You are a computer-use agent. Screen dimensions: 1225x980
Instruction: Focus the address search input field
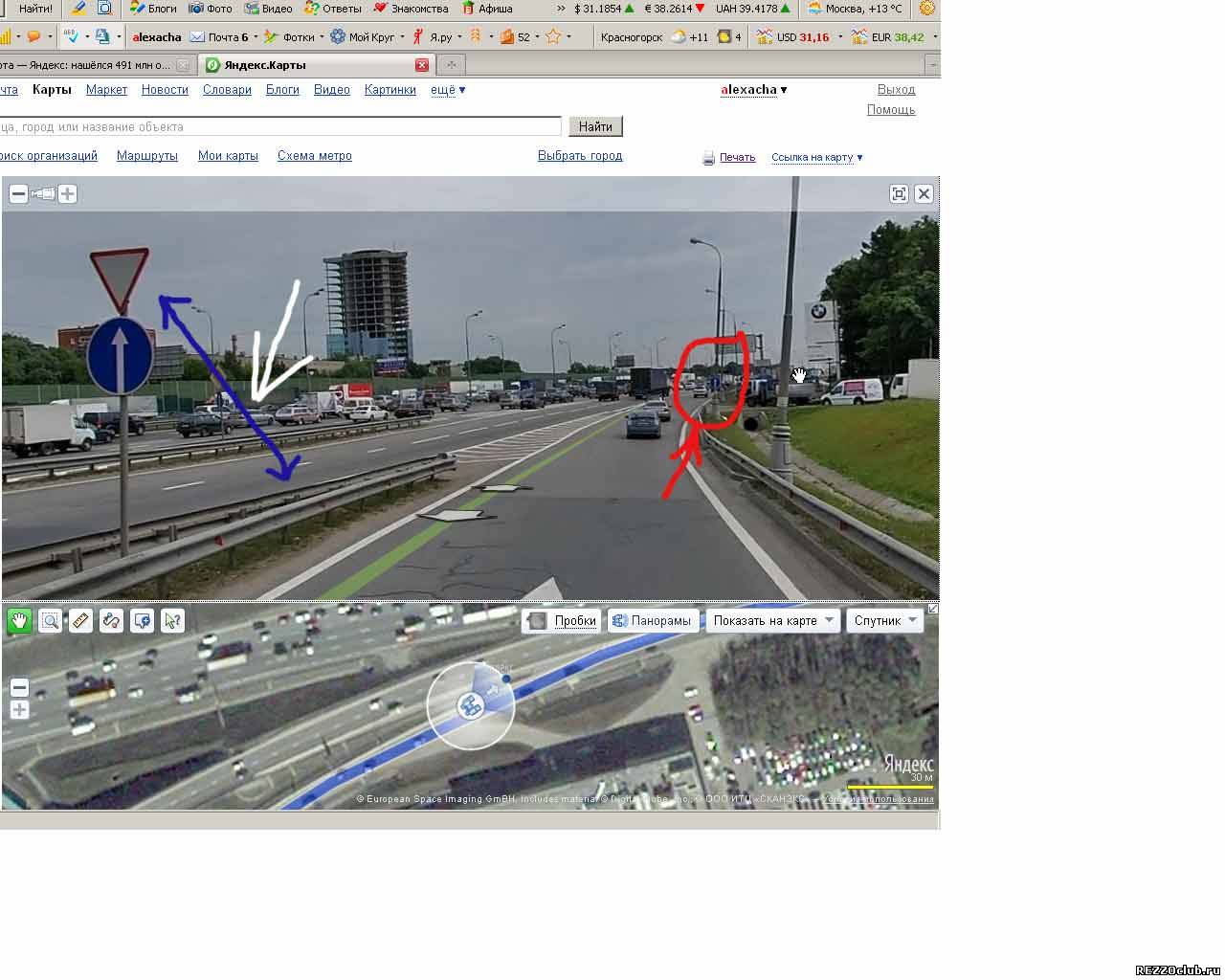pyautogui.click(x=279, y=127)
